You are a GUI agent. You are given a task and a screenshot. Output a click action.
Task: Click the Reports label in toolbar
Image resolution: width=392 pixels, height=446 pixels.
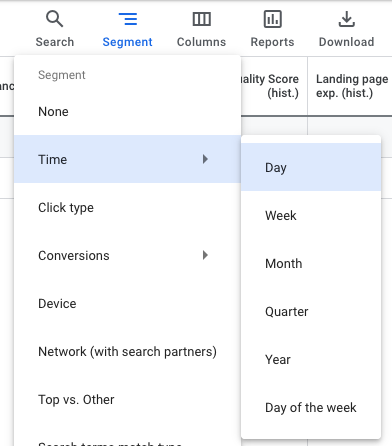tap(272, 42)
